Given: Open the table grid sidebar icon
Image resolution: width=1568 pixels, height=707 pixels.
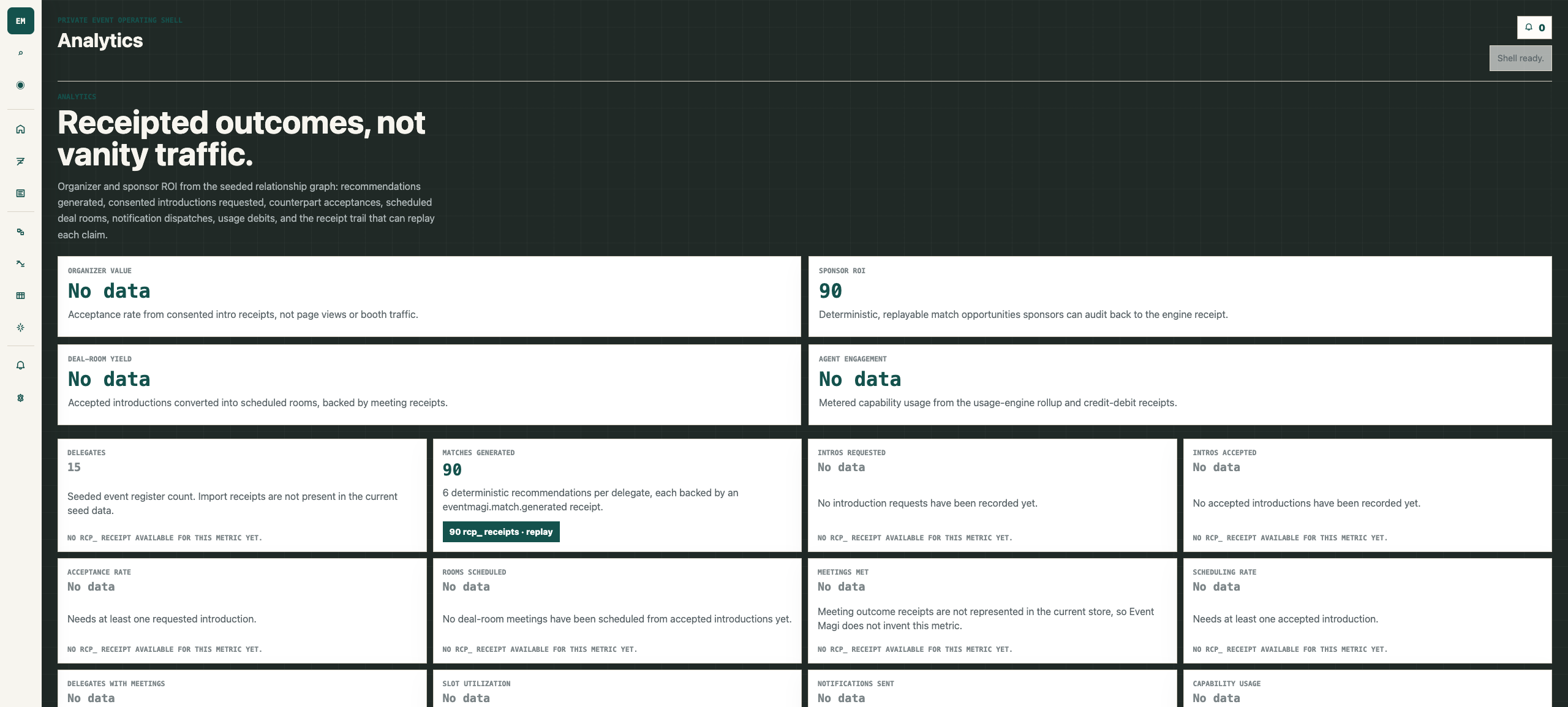Looking at the screenshot, I should 20,295.
